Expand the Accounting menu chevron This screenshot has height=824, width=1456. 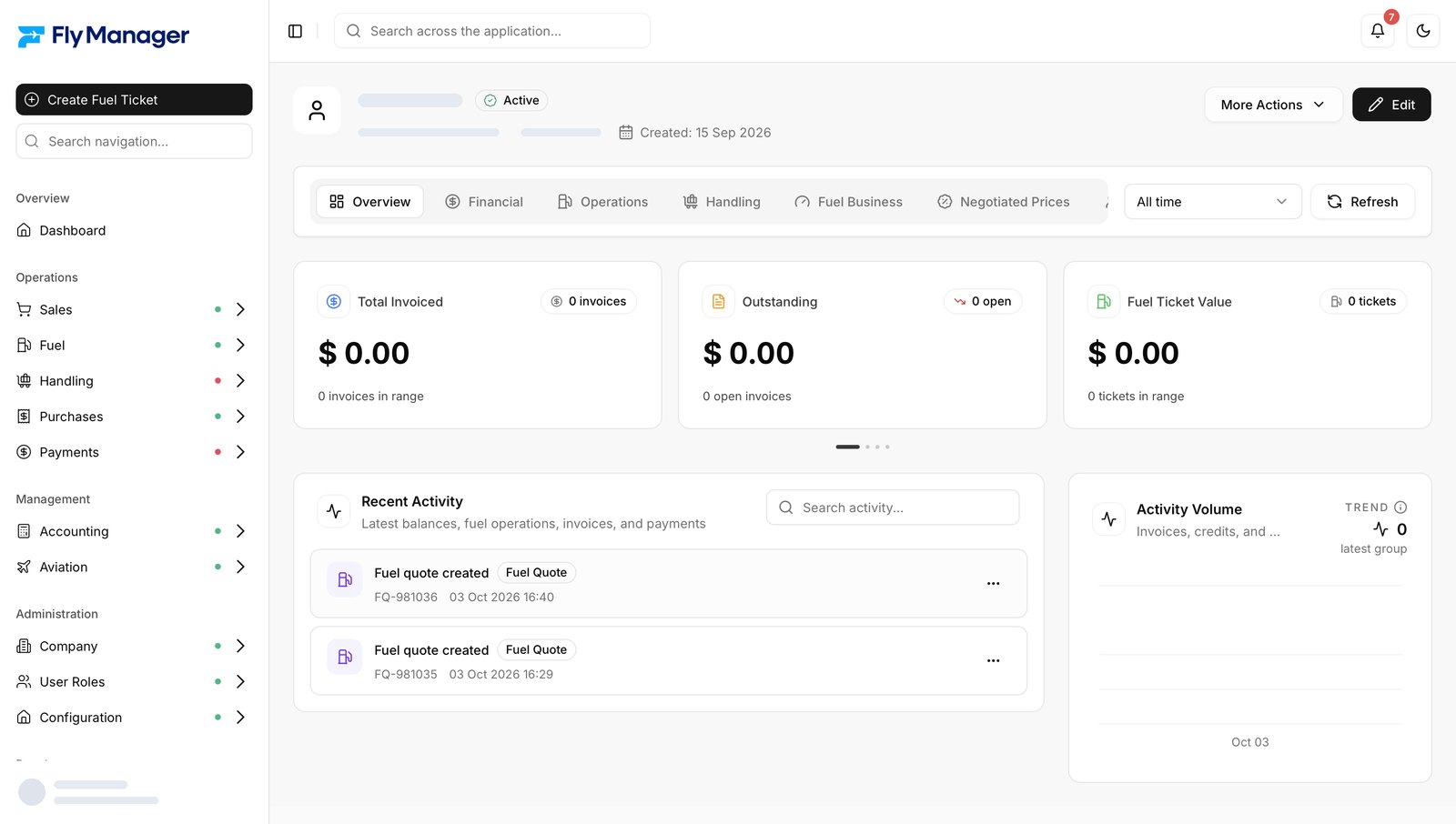(x=240, y=531)
